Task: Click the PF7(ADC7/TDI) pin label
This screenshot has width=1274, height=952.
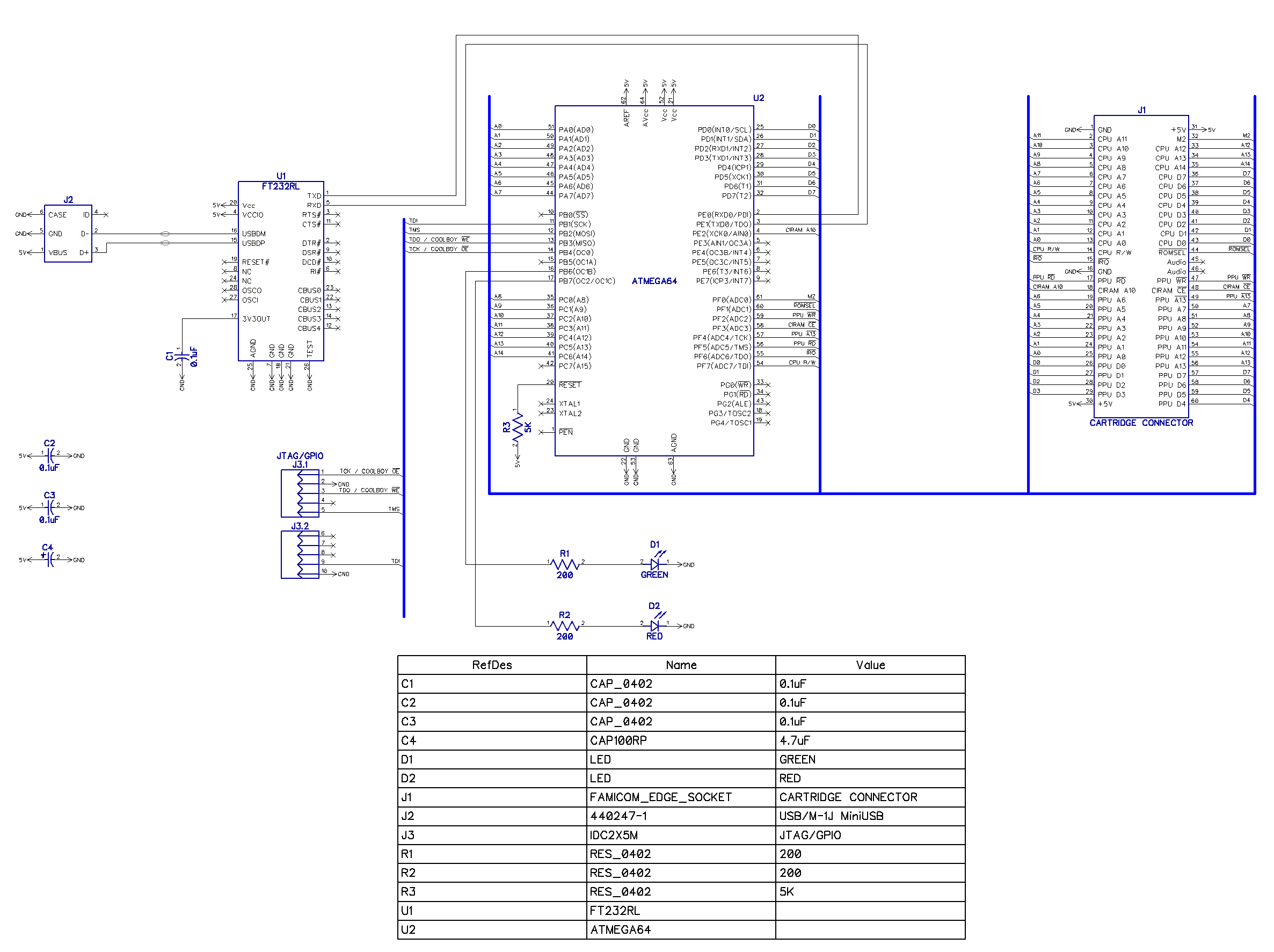Action: 724,366
